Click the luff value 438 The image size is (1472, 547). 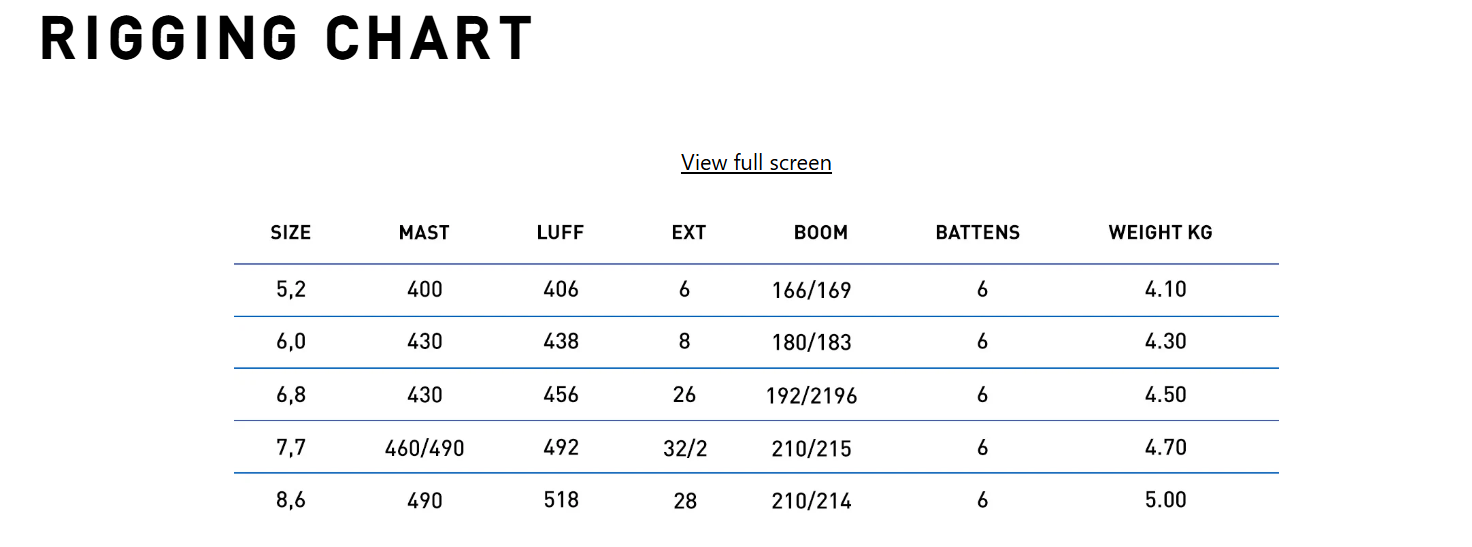(x=561, y=342)
